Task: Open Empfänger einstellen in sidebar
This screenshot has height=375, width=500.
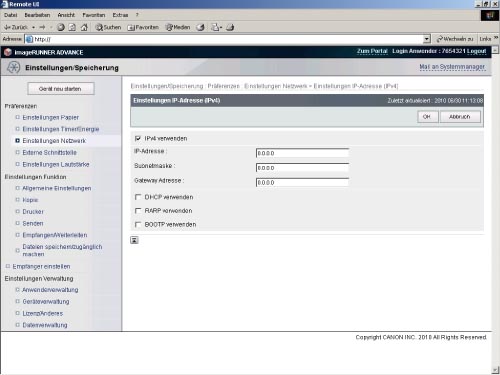Action: pyautogui.click(x=41, y=266)
